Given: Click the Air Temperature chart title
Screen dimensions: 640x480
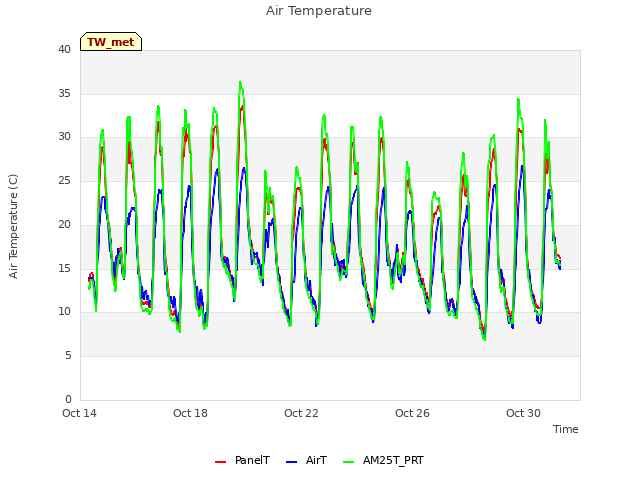Looking at the screenshot, I should 319,11.
